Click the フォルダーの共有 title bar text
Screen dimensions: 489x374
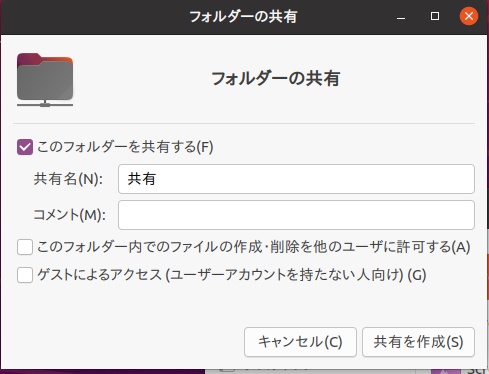(243, 16)
